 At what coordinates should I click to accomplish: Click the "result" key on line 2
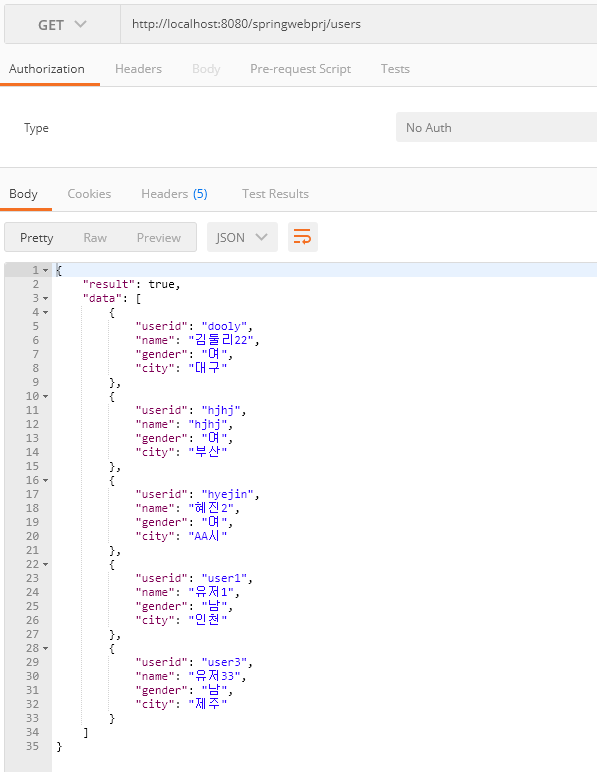pos(109,285)
